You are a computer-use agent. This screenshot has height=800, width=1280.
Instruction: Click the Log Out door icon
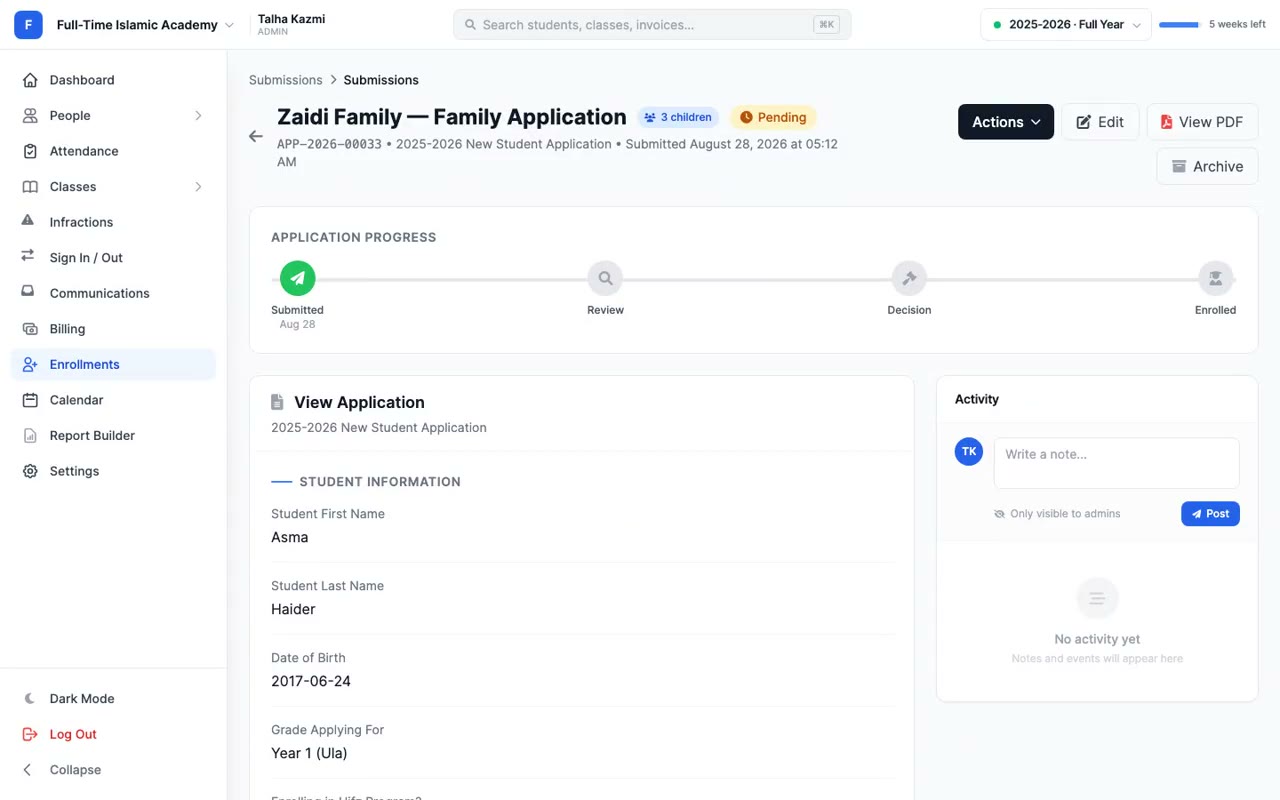click(30, 734)
